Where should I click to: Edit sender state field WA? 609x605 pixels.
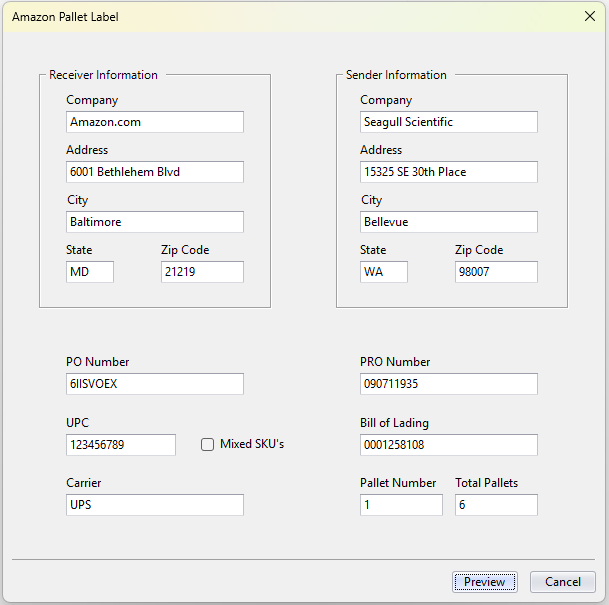click(x=384, y=272)
